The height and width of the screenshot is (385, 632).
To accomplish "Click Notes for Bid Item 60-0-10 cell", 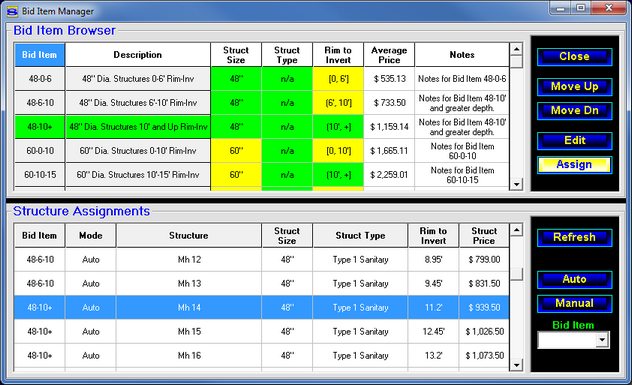I will [x=462, y=151].
